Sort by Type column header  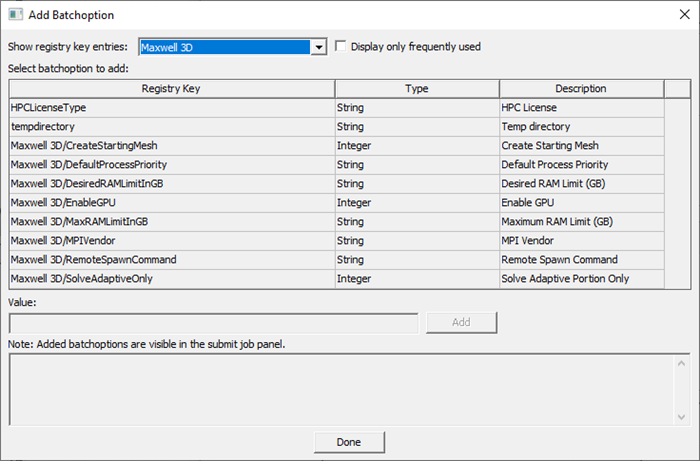(417, 89)
